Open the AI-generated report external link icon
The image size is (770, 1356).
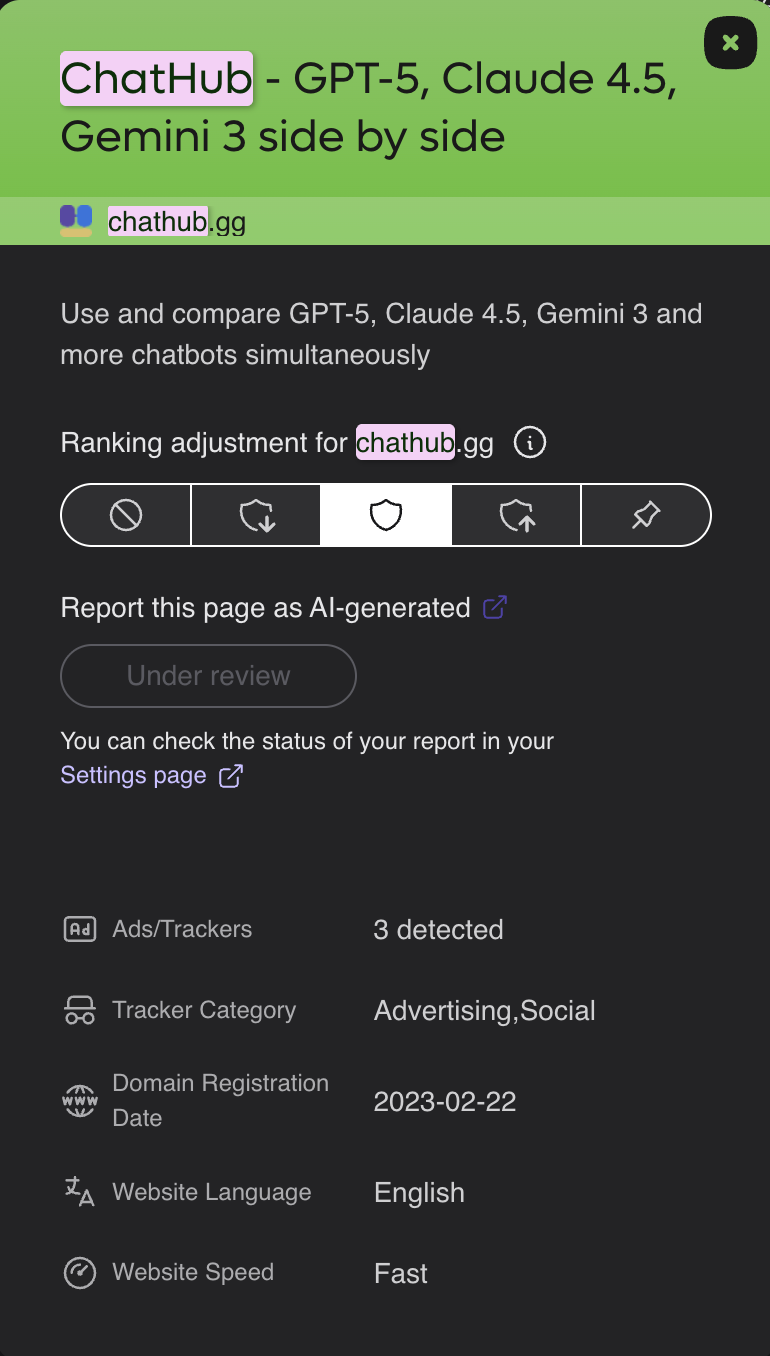tap(495, 607)
